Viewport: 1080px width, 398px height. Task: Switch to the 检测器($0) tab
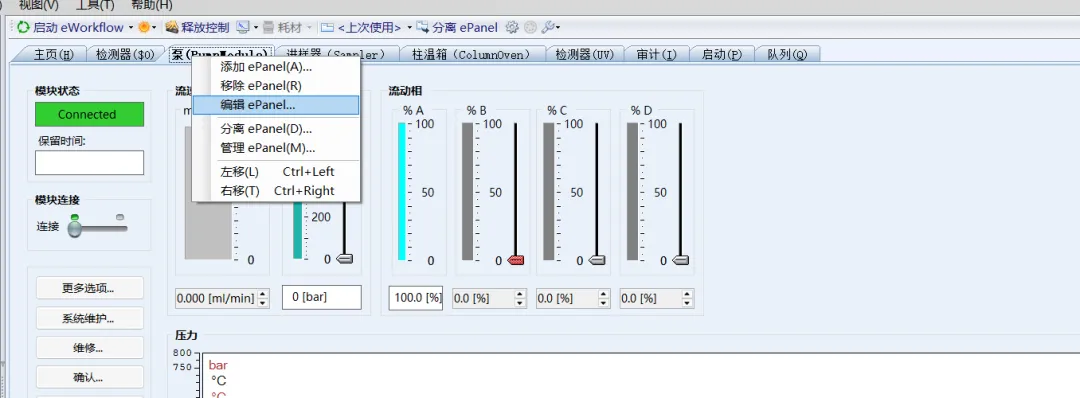125,54
